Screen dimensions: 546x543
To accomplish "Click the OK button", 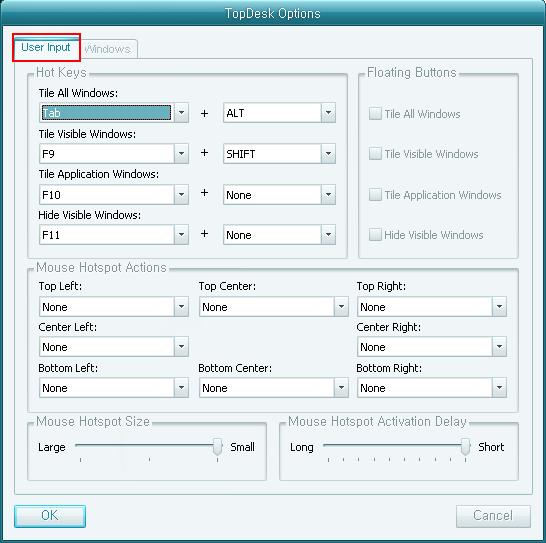I will click(50, 516).
